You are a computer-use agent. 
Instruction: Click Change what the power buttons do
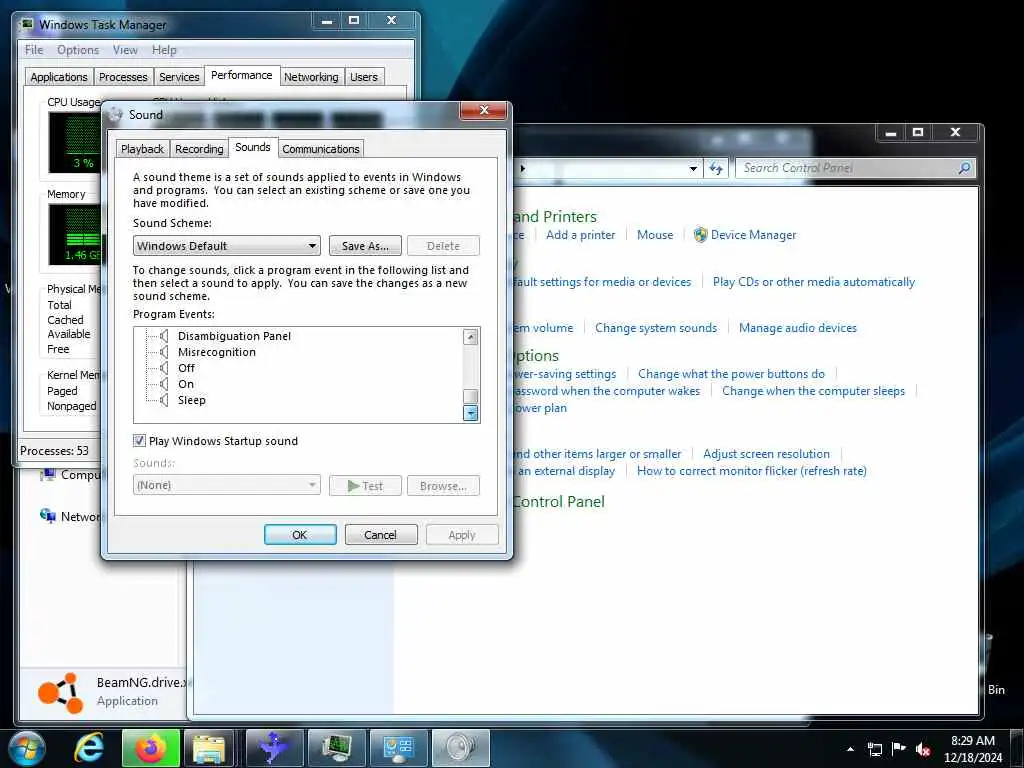(x=731, y=374)
